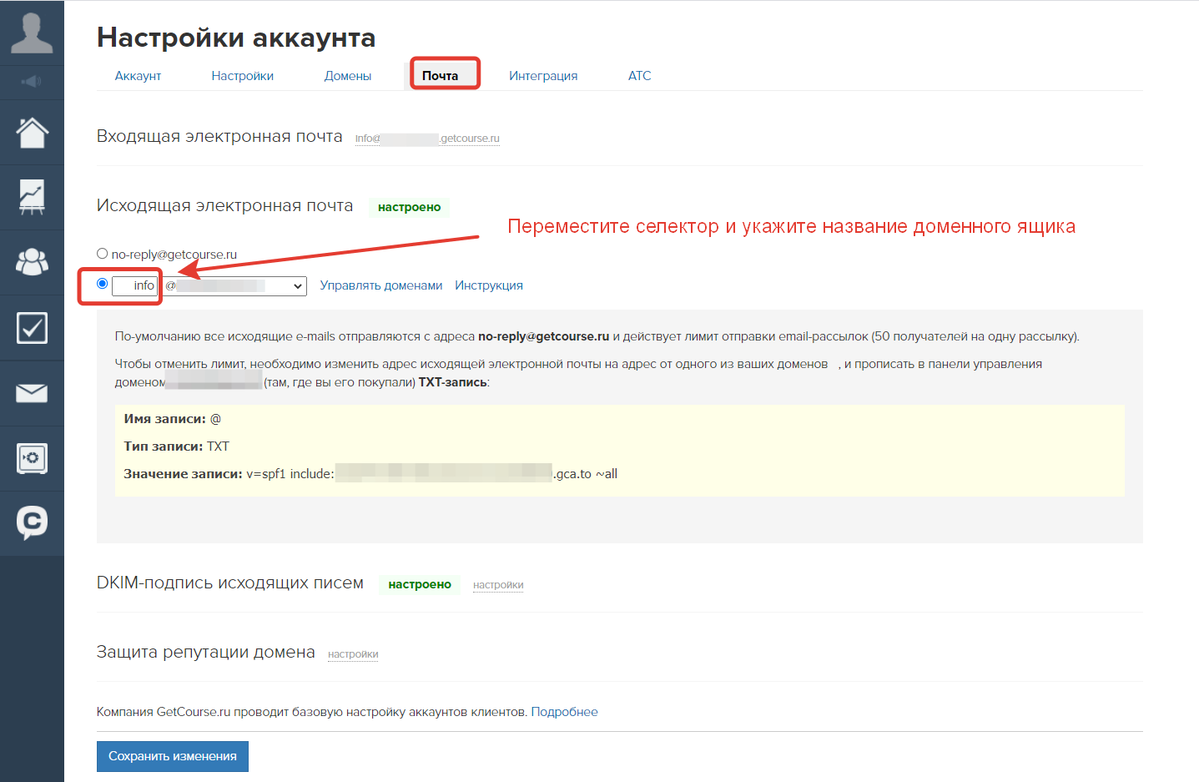Viewport: 1199px width, 782px height.
Task: Click the DKIM-подпись исходящих писем heading
Action: (x=230, y=583)
